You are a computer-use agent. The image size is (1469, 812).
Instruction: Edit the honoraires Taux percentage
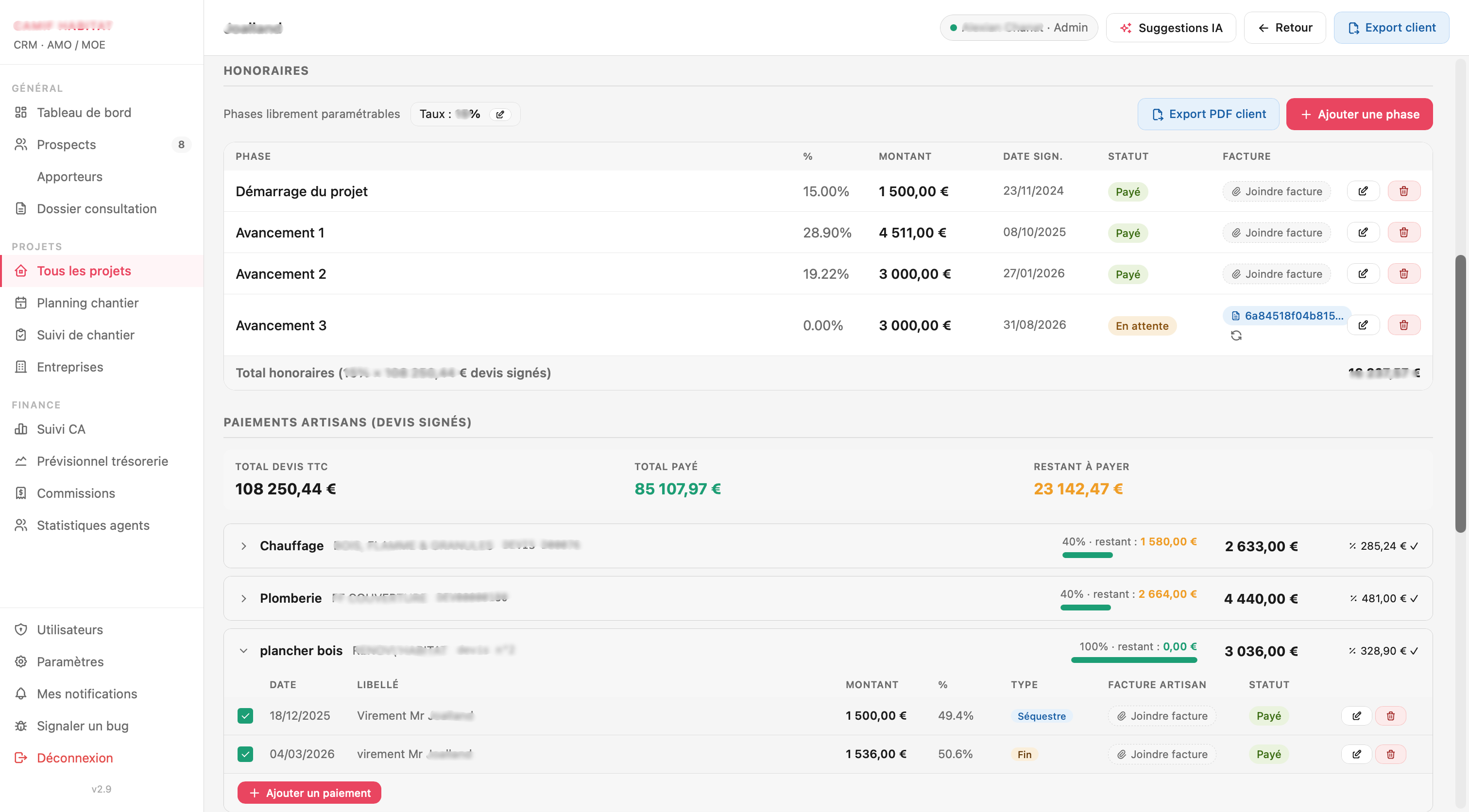tap(500, 114)
